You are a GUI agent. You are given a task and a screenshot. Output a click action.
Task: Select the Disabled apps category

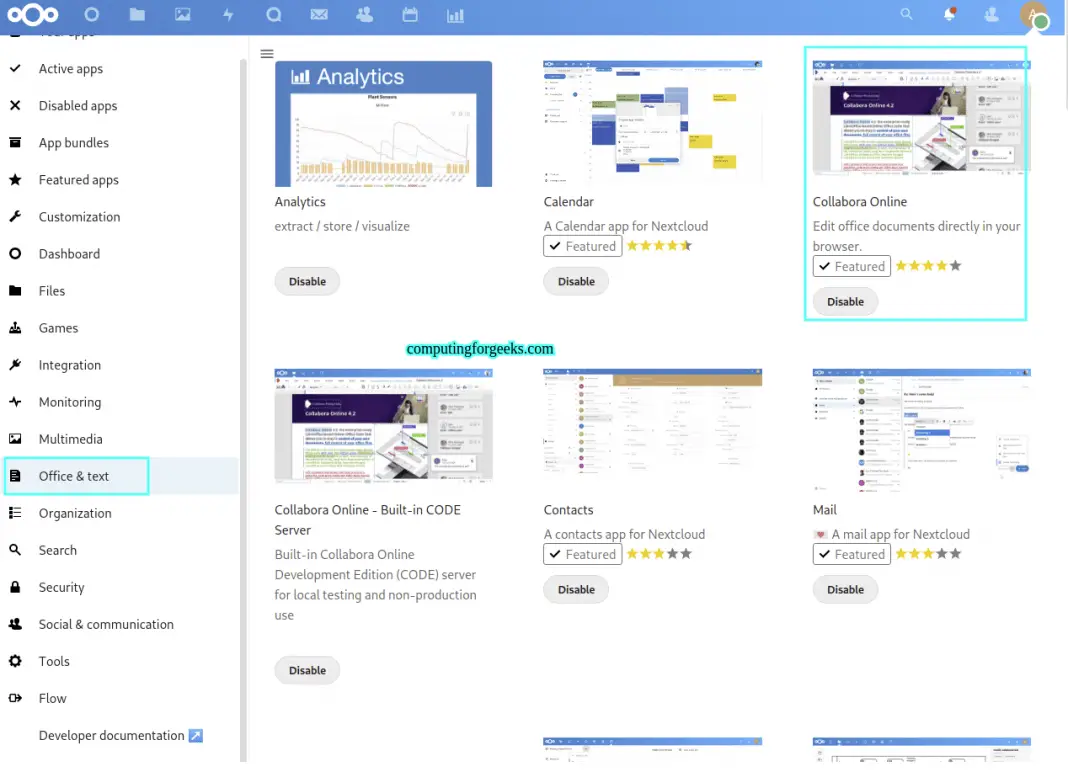point(77,106)
